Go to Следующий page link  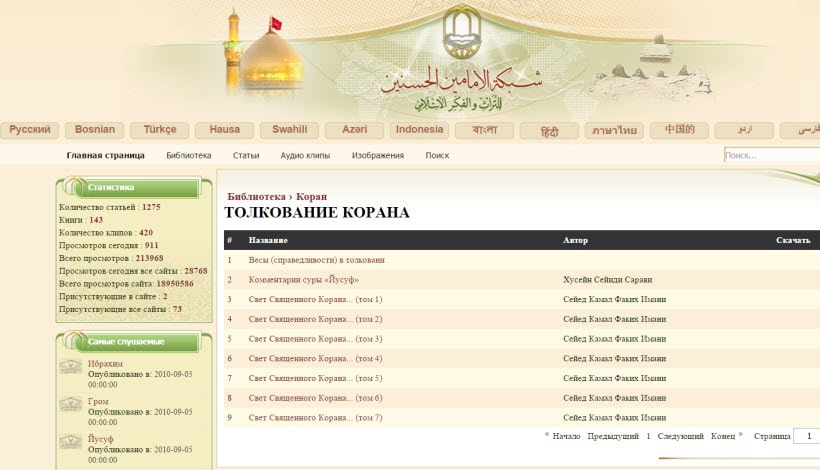coord(680,436)
